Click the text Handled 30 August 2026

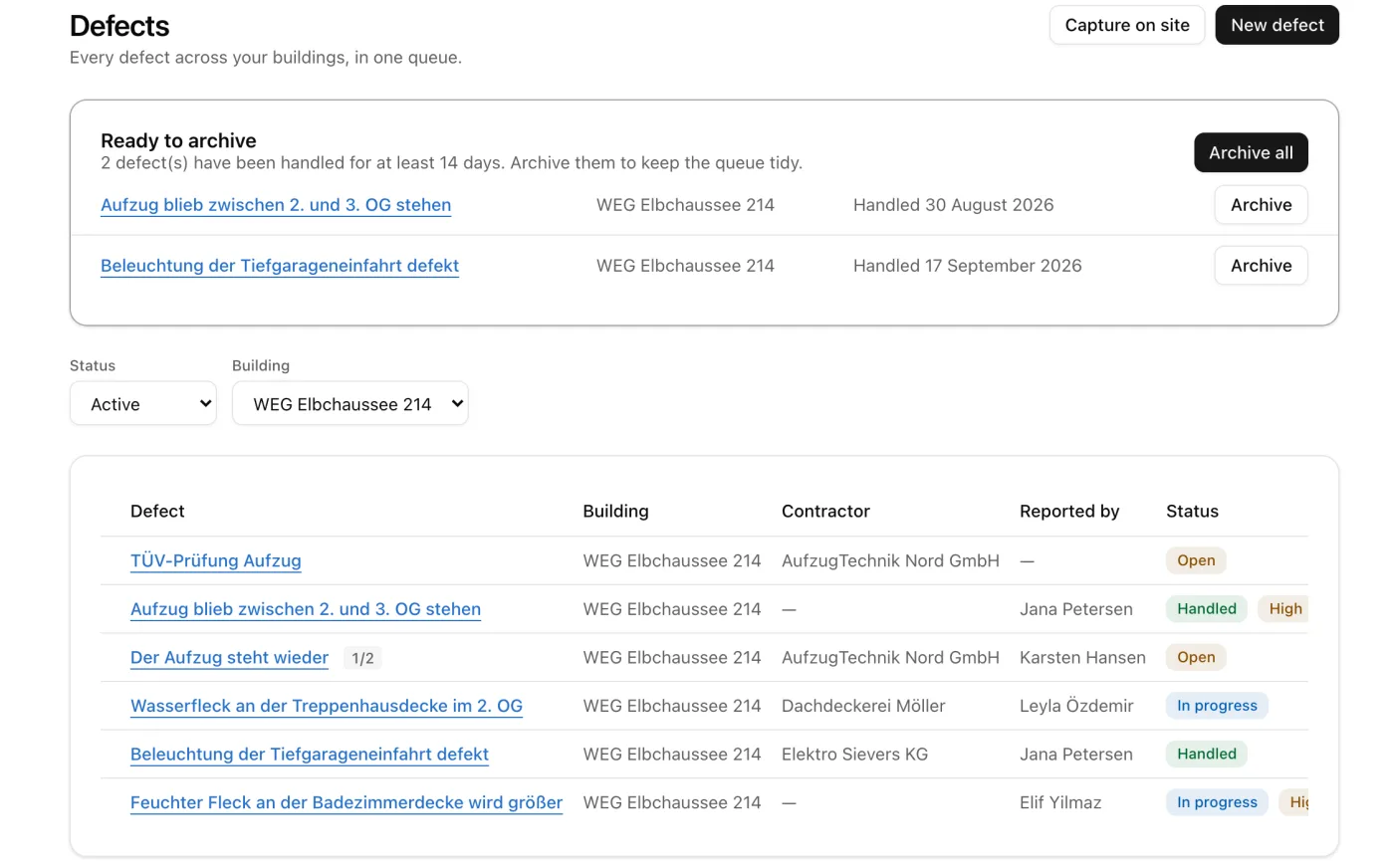953,205
